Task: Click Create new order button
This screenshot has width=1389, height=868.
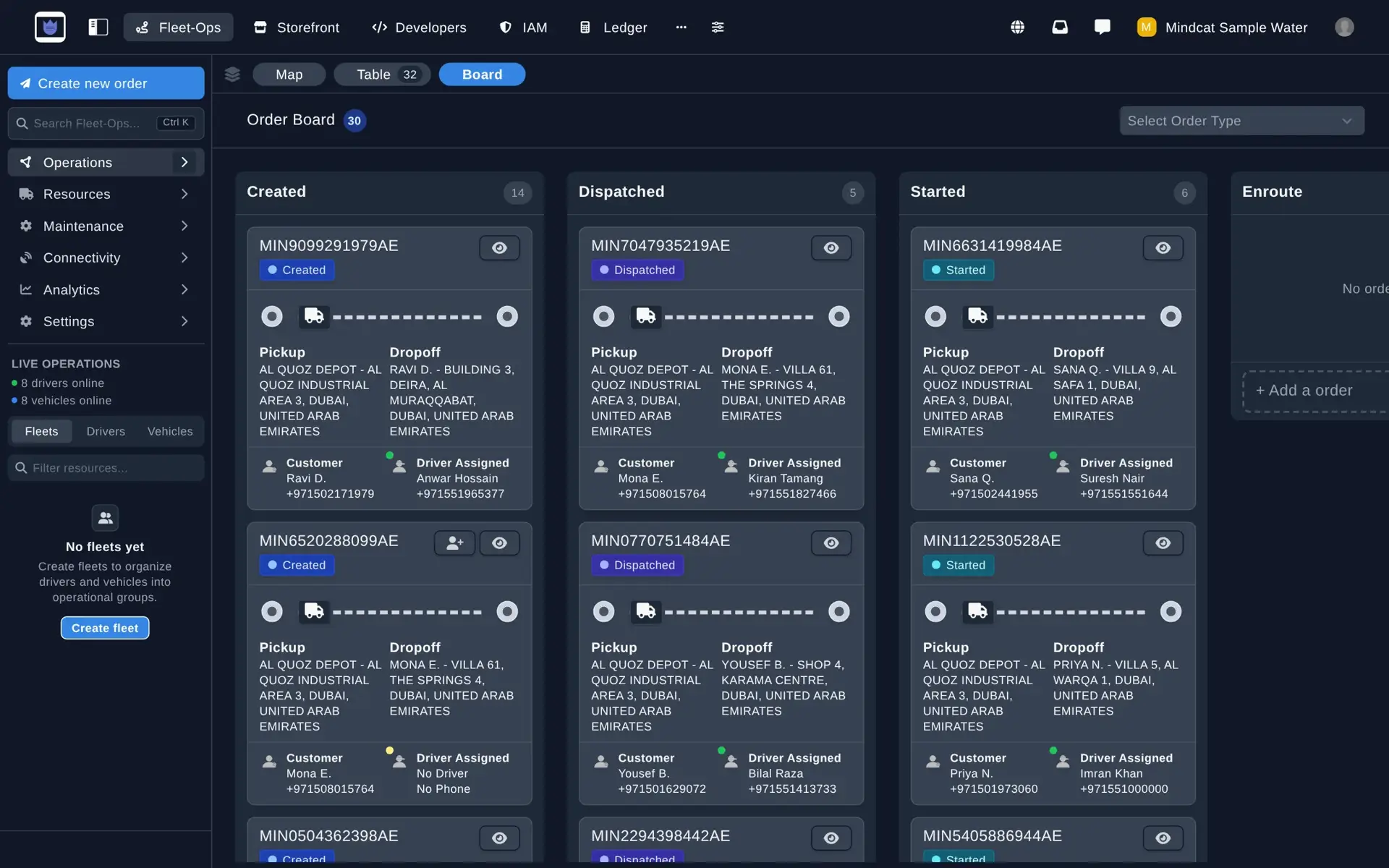Action: pyautogui.click(x=106, y=83)
